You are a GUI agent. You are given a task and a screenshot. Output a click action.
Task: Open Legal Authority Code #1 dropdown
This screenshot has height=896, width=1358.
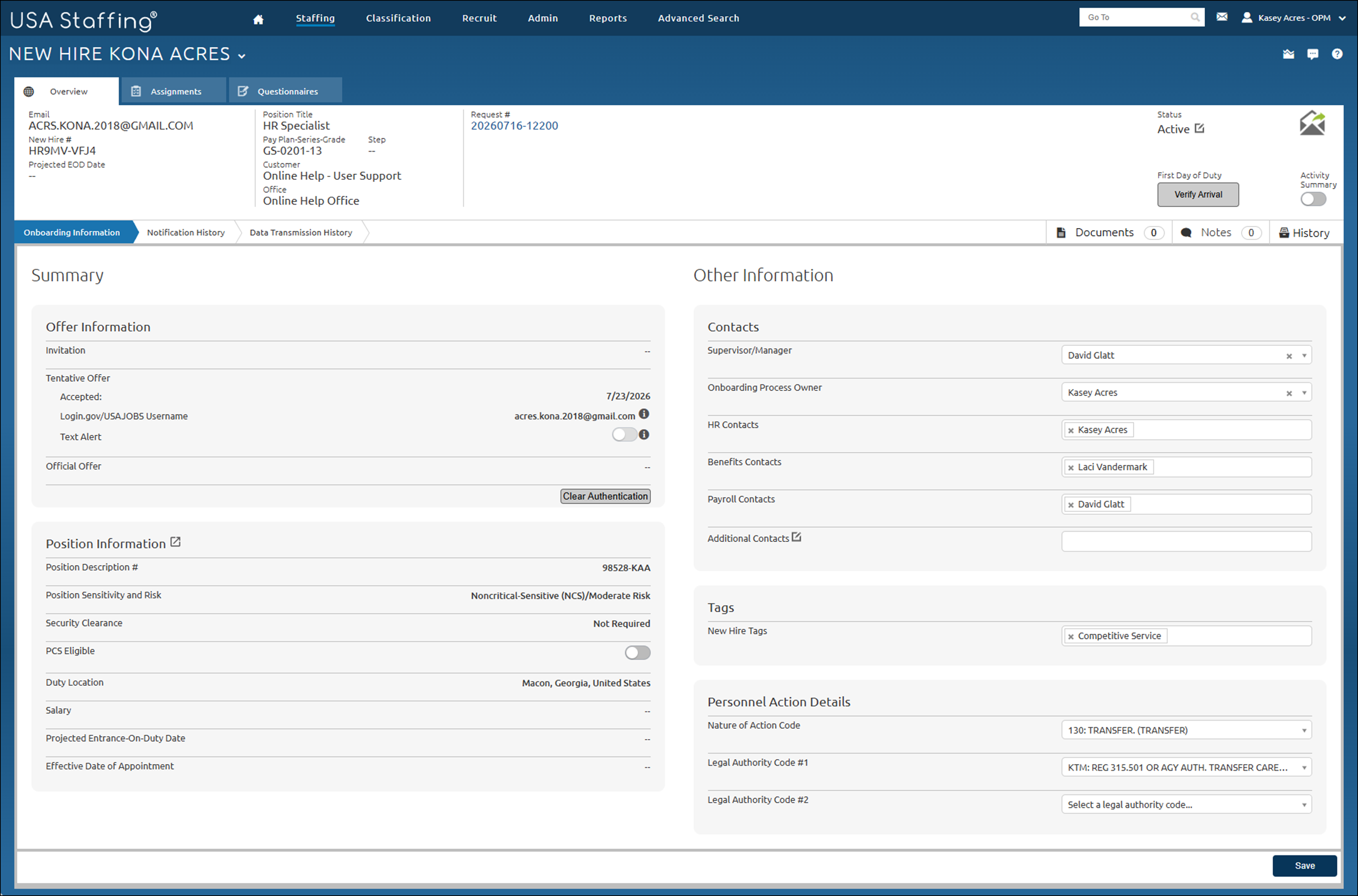(1186, 767)
